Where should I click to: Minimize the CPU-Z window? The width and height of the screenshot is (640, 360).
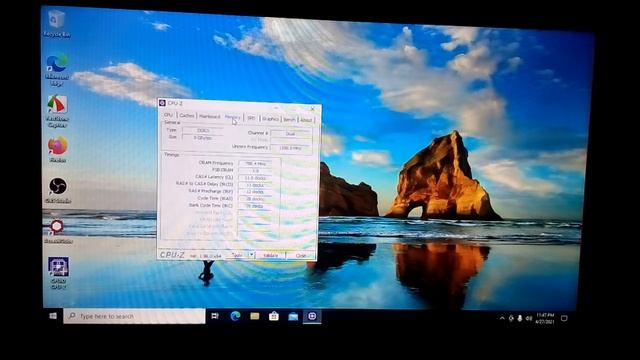276,108
